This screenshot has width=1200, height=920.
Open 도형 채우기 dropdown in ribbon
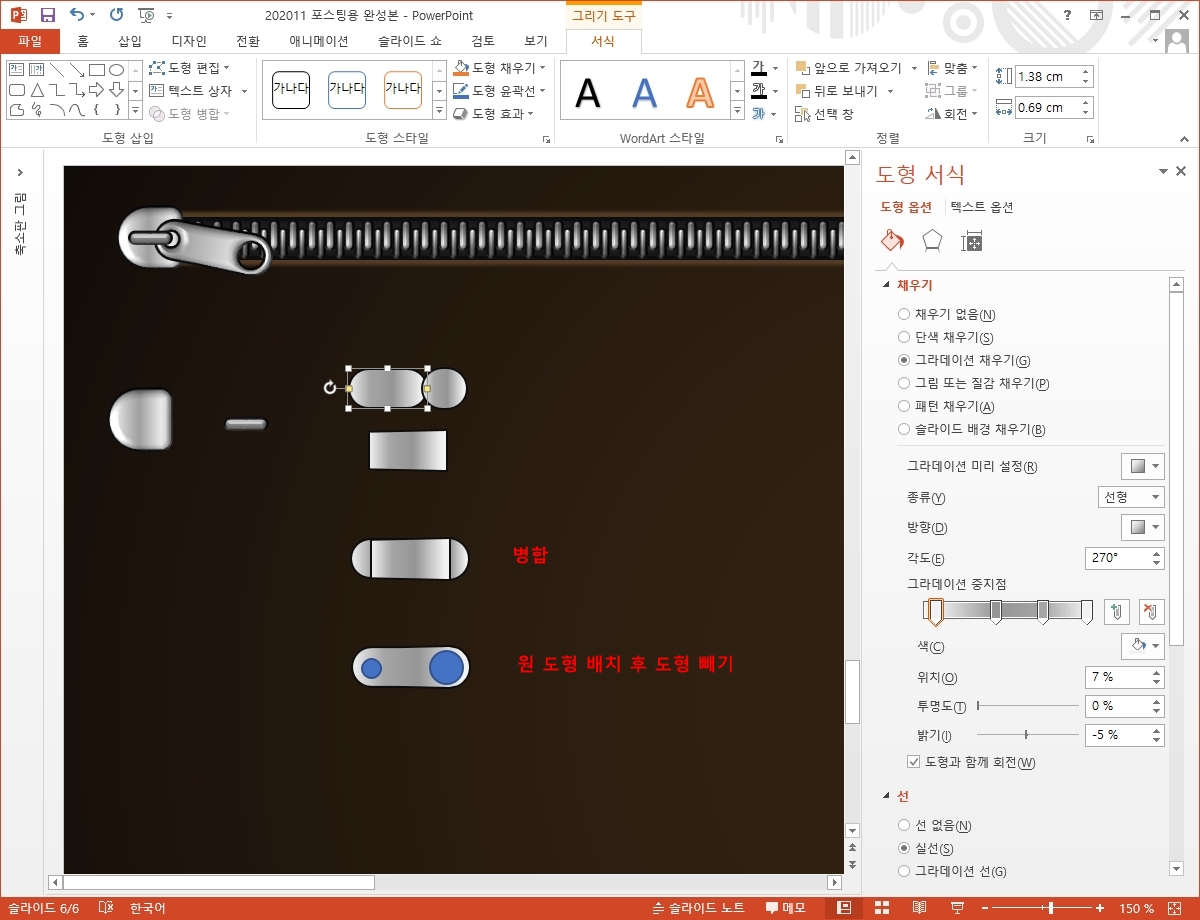500,68
